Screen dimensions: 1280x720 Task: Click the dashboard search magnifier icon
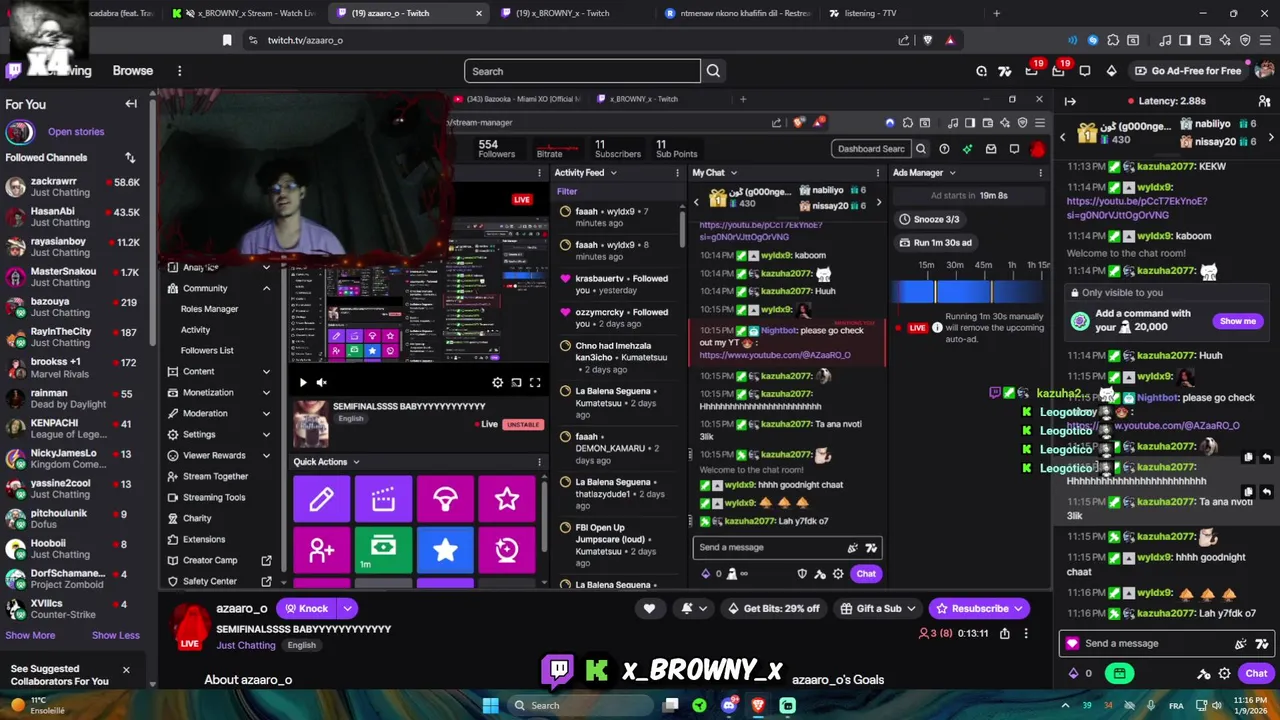(921, 149)
